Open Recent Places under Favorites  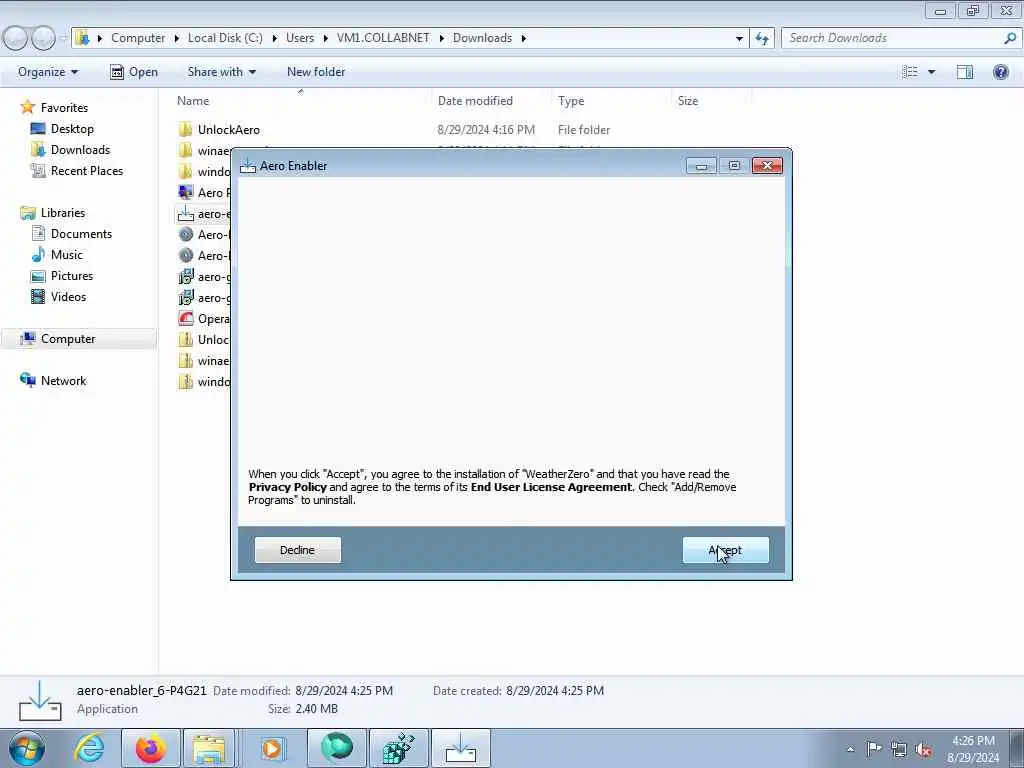87,170
